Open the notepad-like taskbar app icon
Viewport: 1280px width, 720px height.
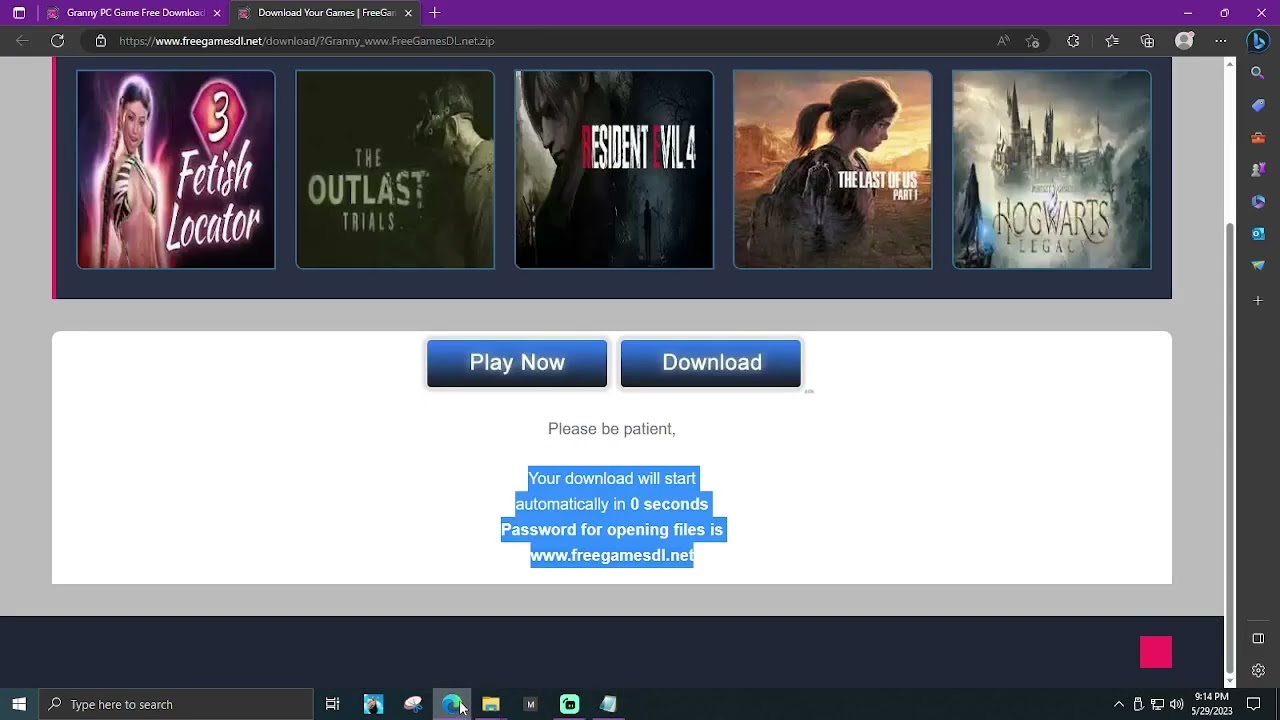[x=608, y=704]
